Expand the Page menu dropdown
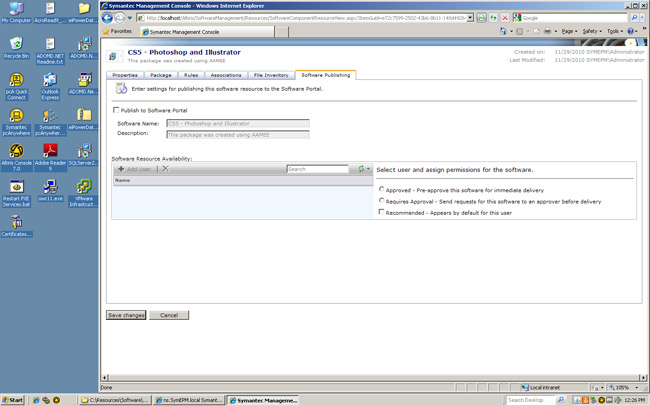This screenshot has height=406, width=650. pos(570,31)
